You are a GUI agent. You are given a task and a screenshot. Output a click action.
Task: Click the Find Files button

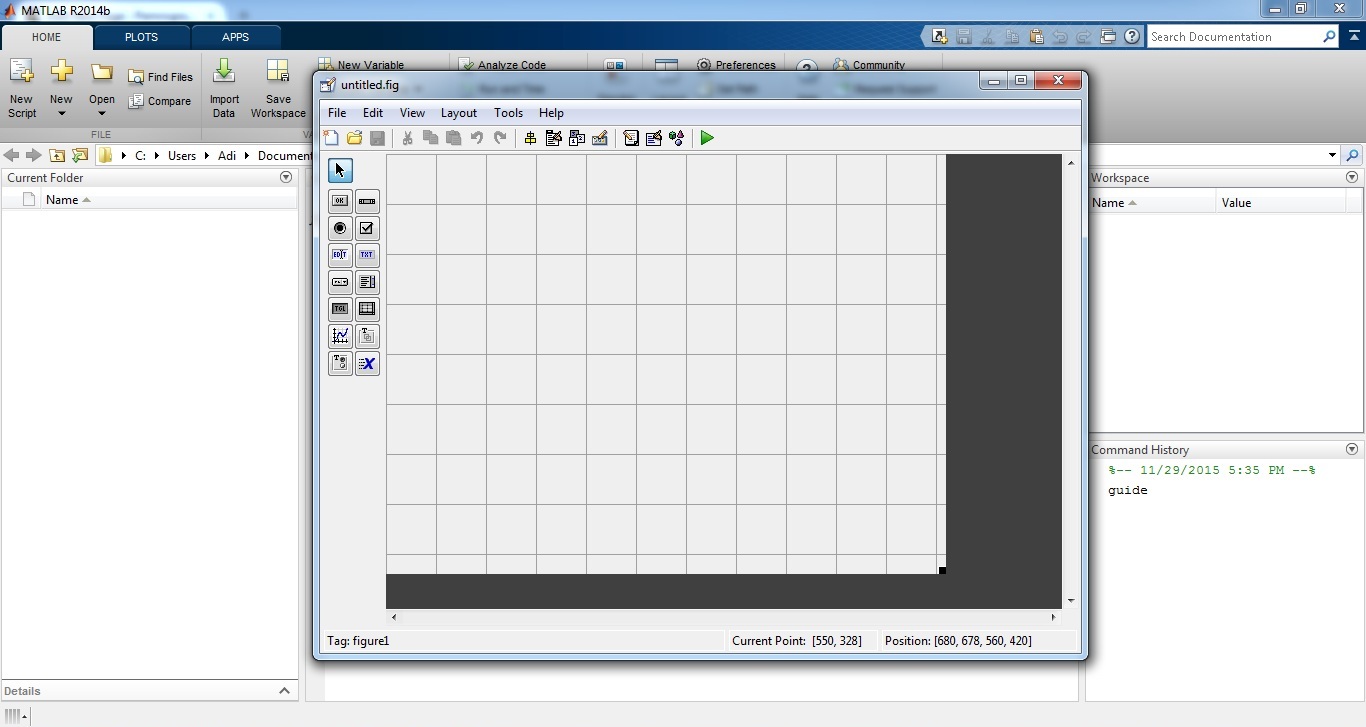point(161,77)
